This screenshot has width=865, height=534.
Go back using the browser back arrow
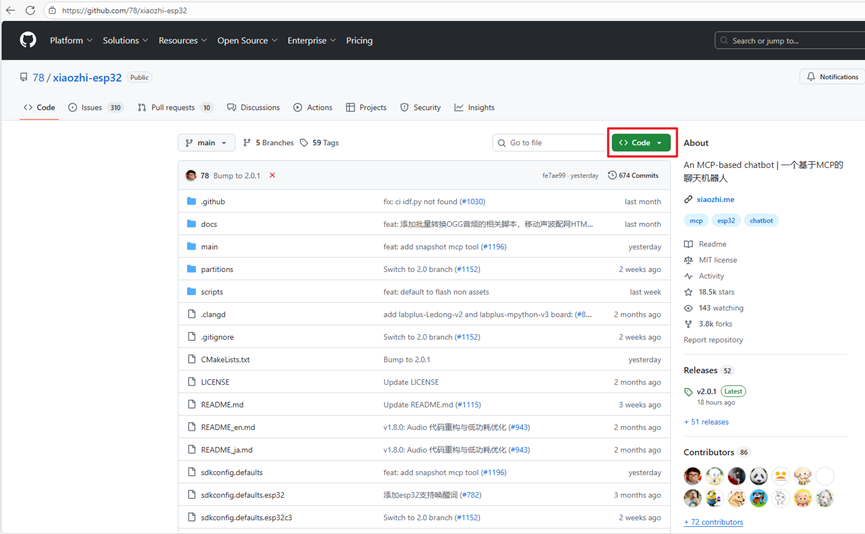10,10
